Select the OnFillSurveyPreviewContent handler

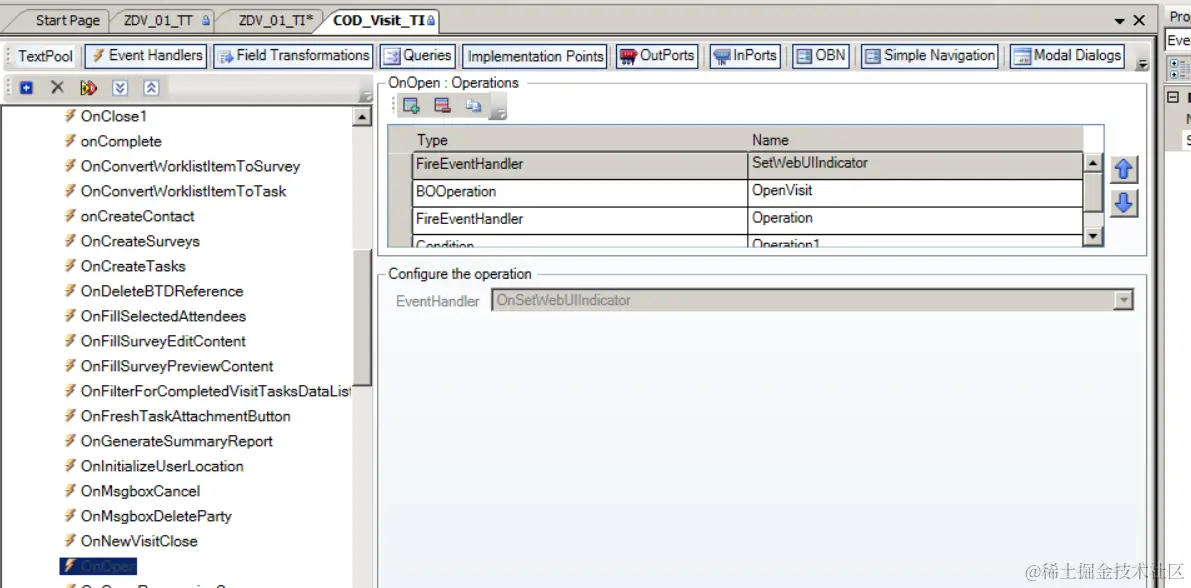(x=177, y=366)
